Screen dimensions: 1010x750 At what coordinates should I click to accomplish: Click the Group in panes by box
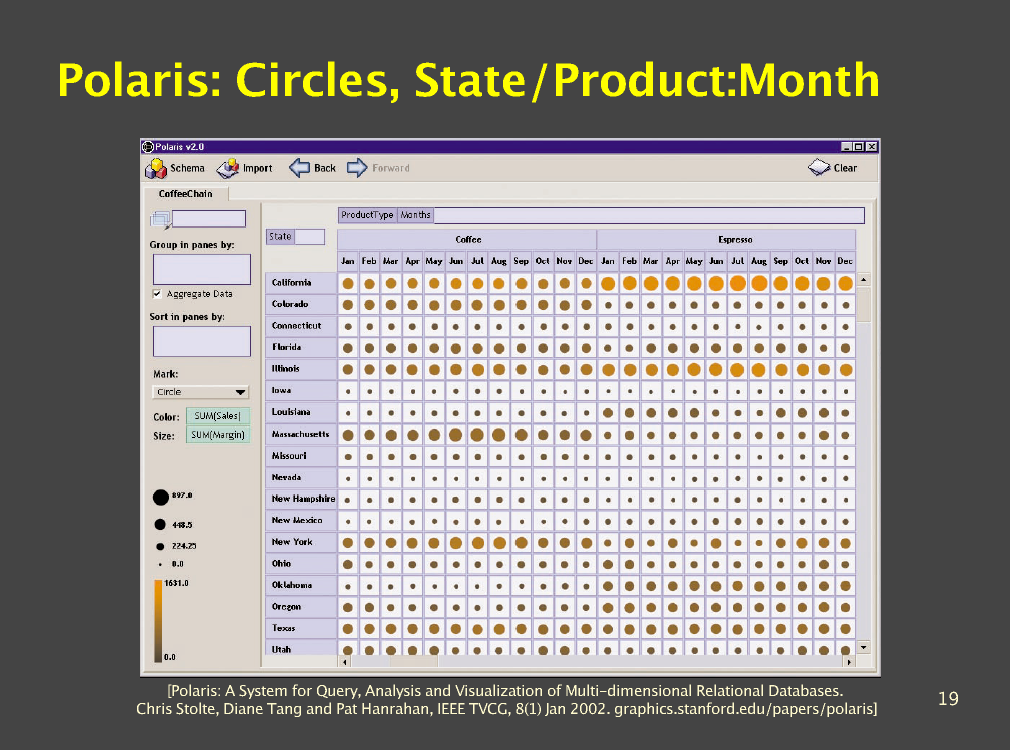click(x=202, y=269)
